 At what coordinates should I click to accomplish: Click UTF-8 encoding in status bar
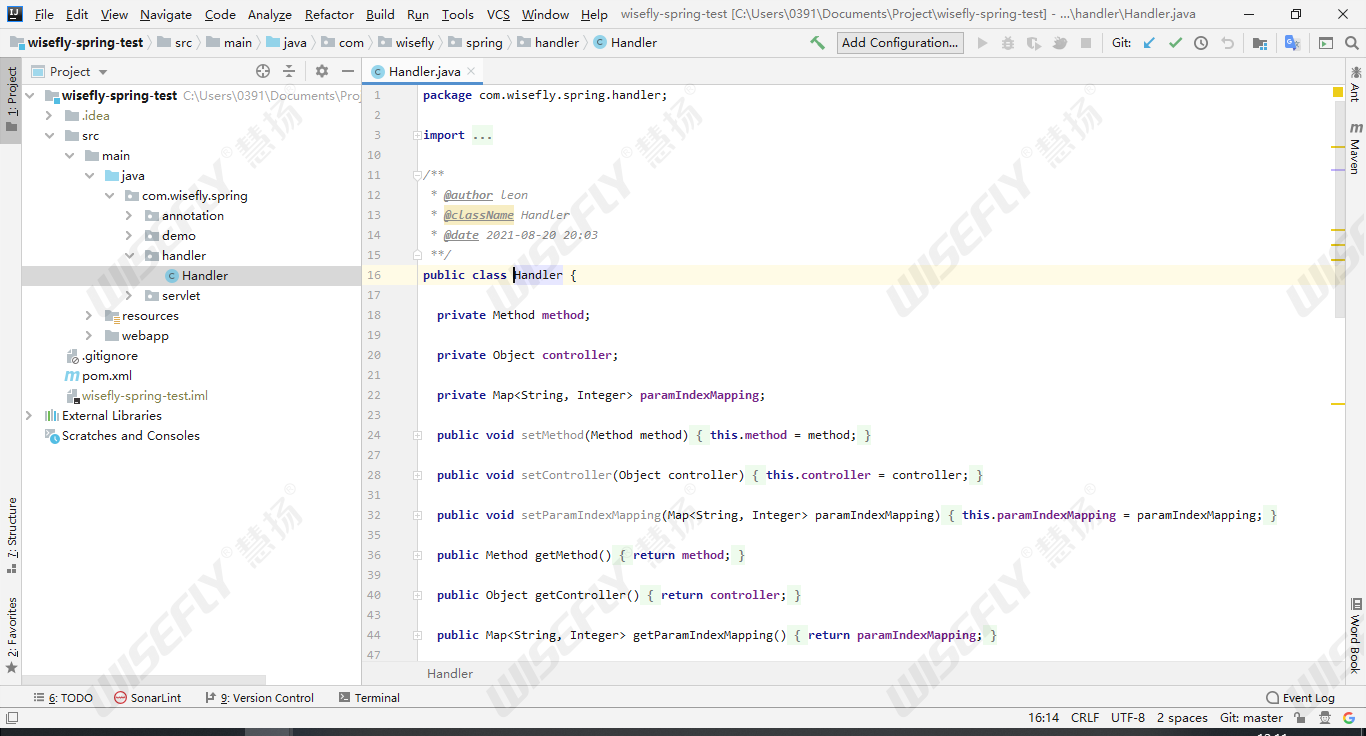[x=1128, y=718]
